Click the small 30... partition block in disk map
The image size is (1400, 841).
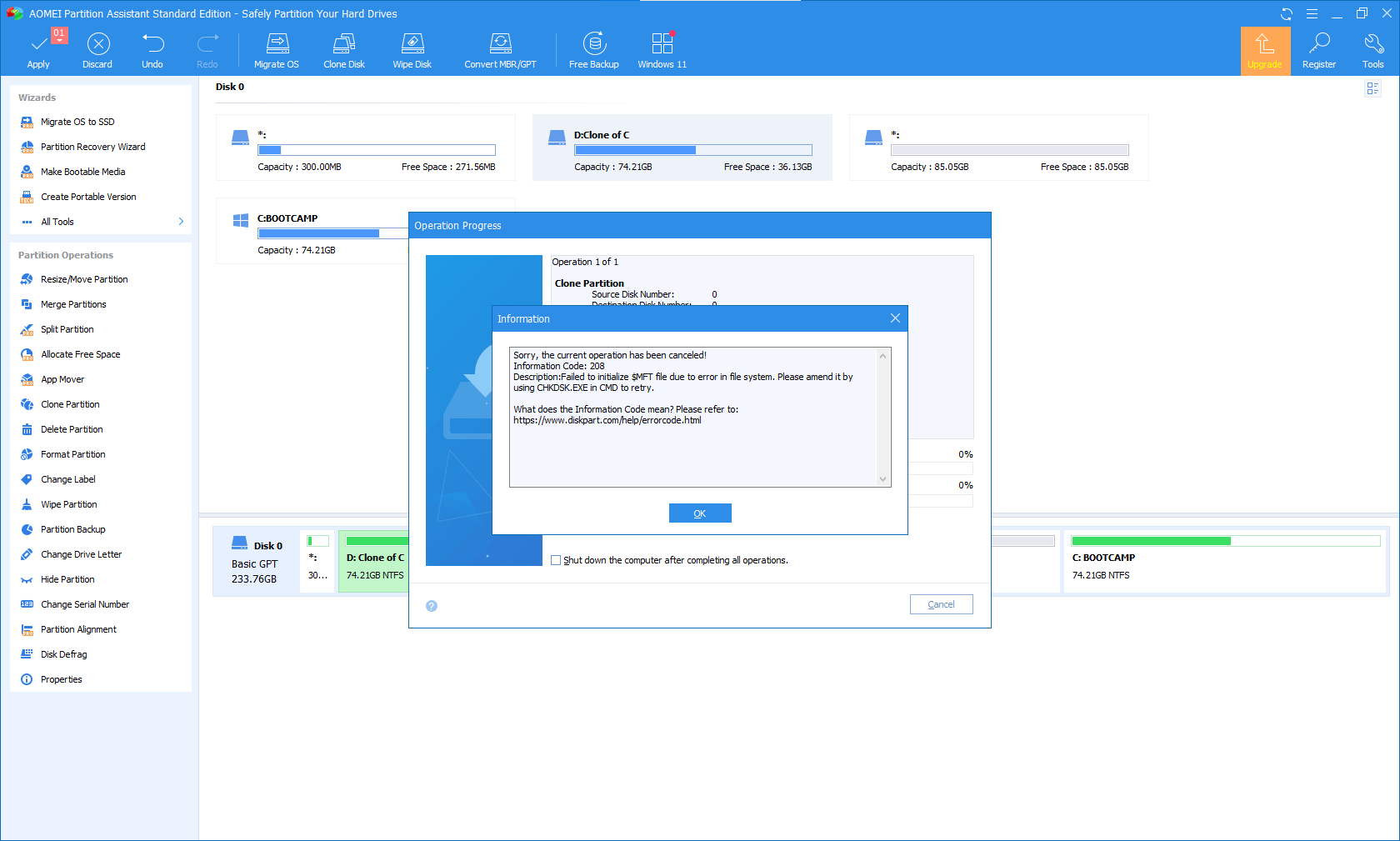click(x=318, y=563)
